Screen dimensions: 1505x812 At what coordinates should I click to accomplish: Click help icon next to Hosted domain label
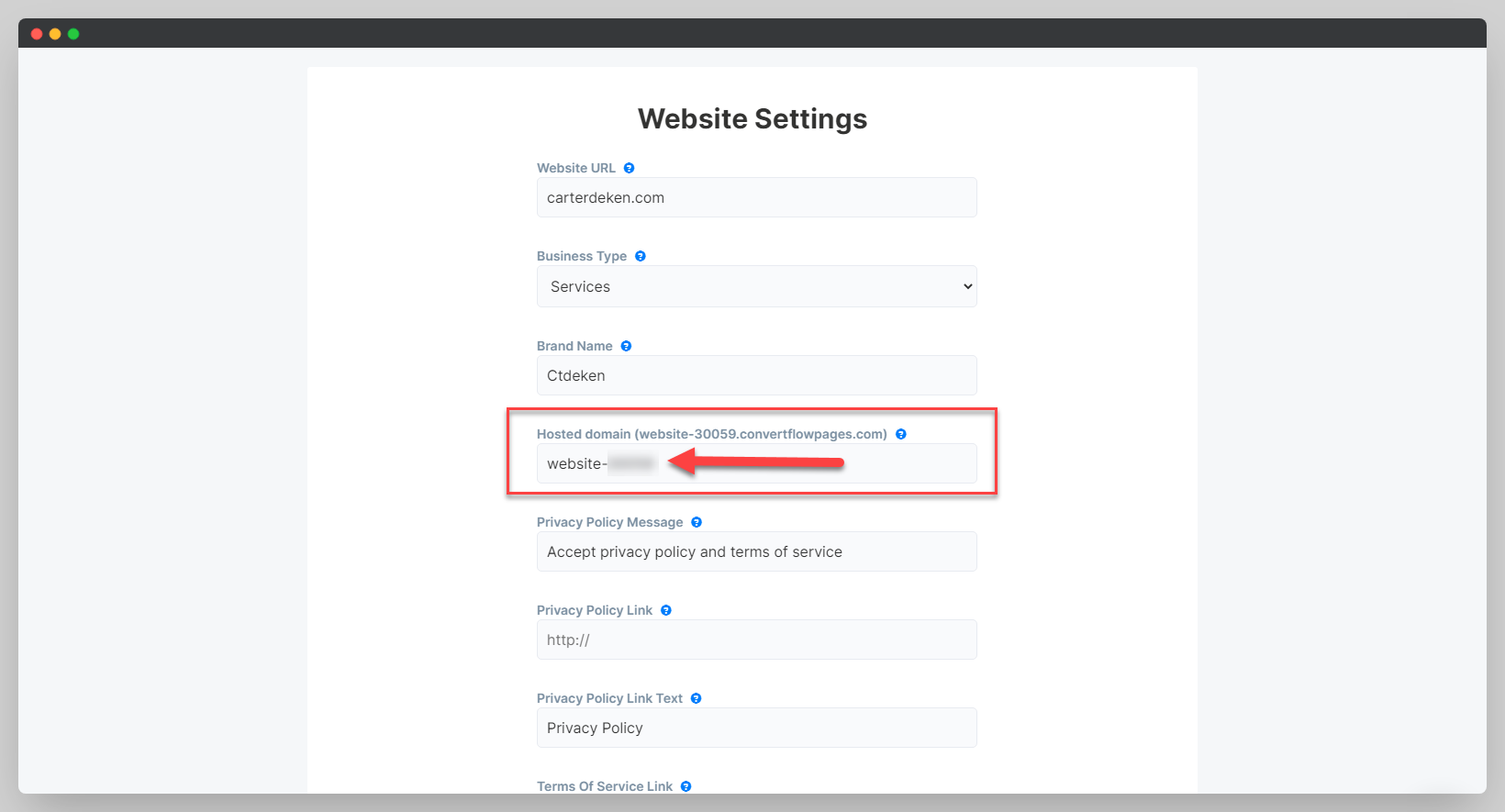[901, 434]
